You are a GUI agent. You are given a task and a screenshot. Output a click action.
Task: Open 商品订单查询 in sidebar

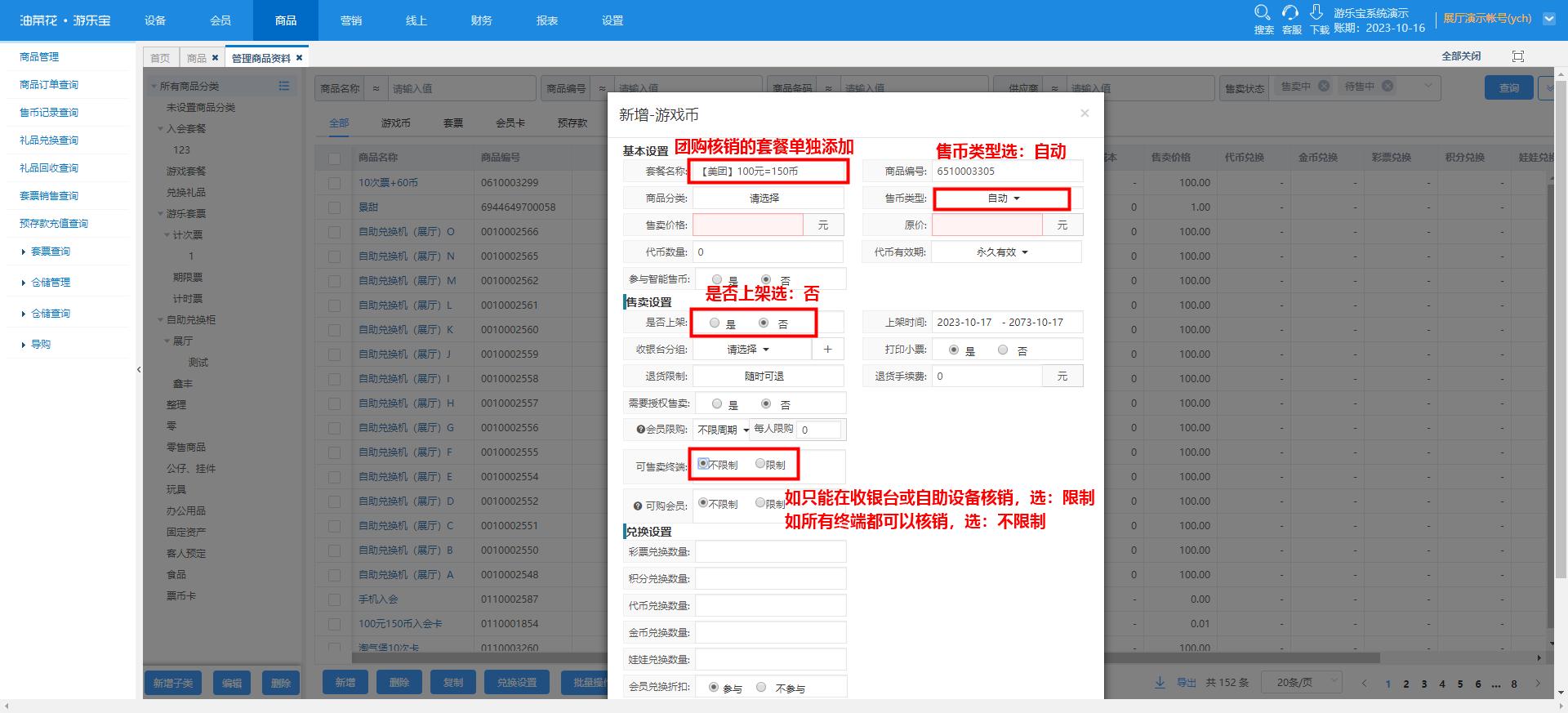coord(49,85)
